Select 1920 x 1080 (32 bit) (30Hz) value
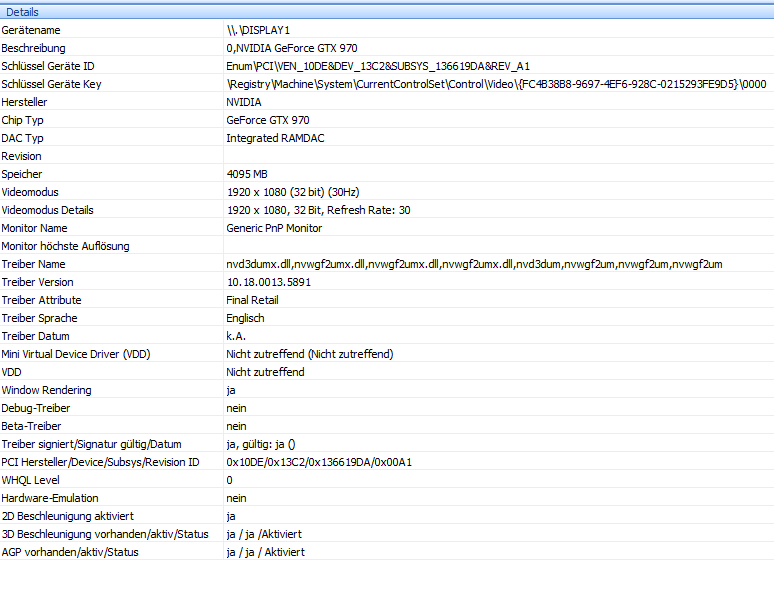 (293, 192)
